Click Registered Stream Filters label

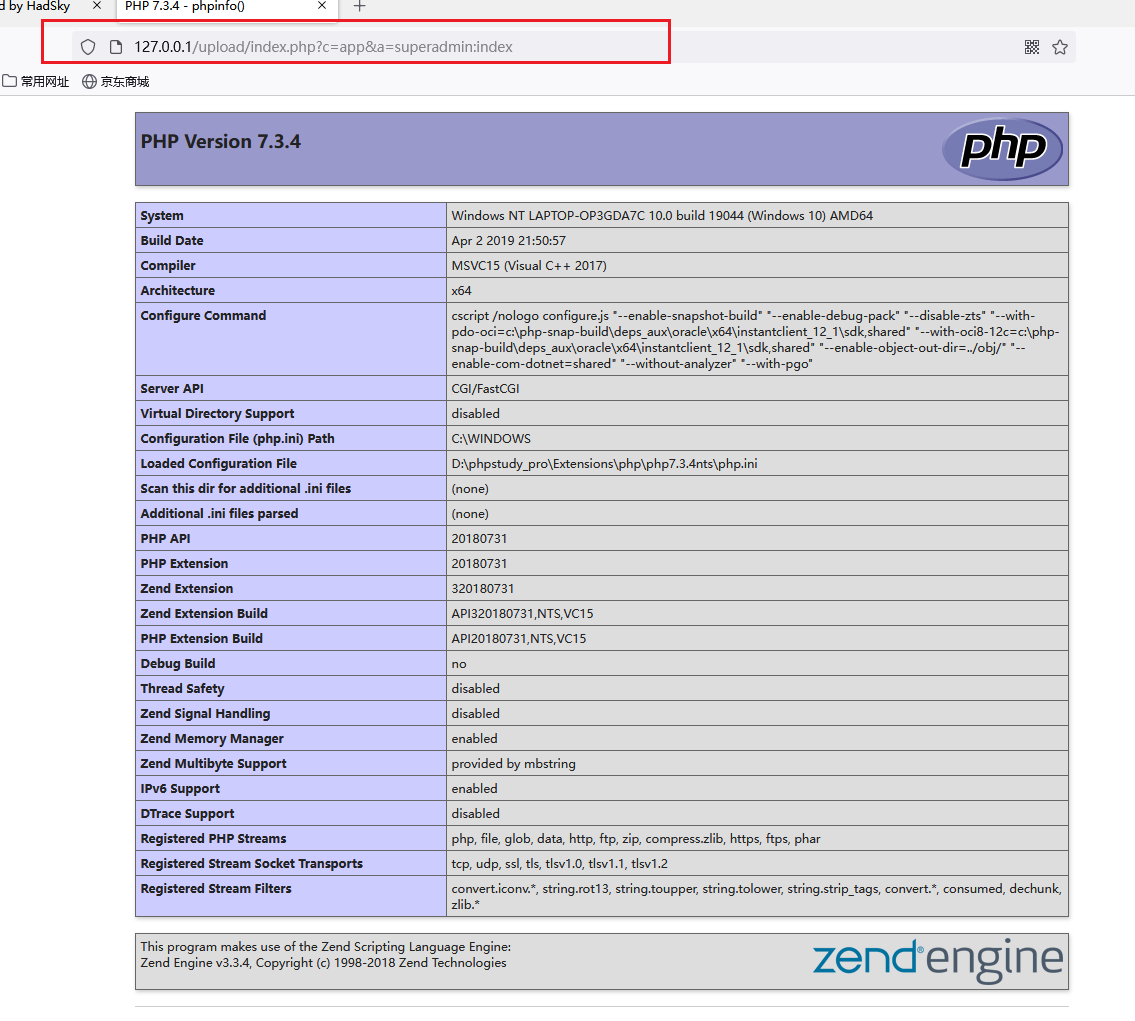[216, 888]
